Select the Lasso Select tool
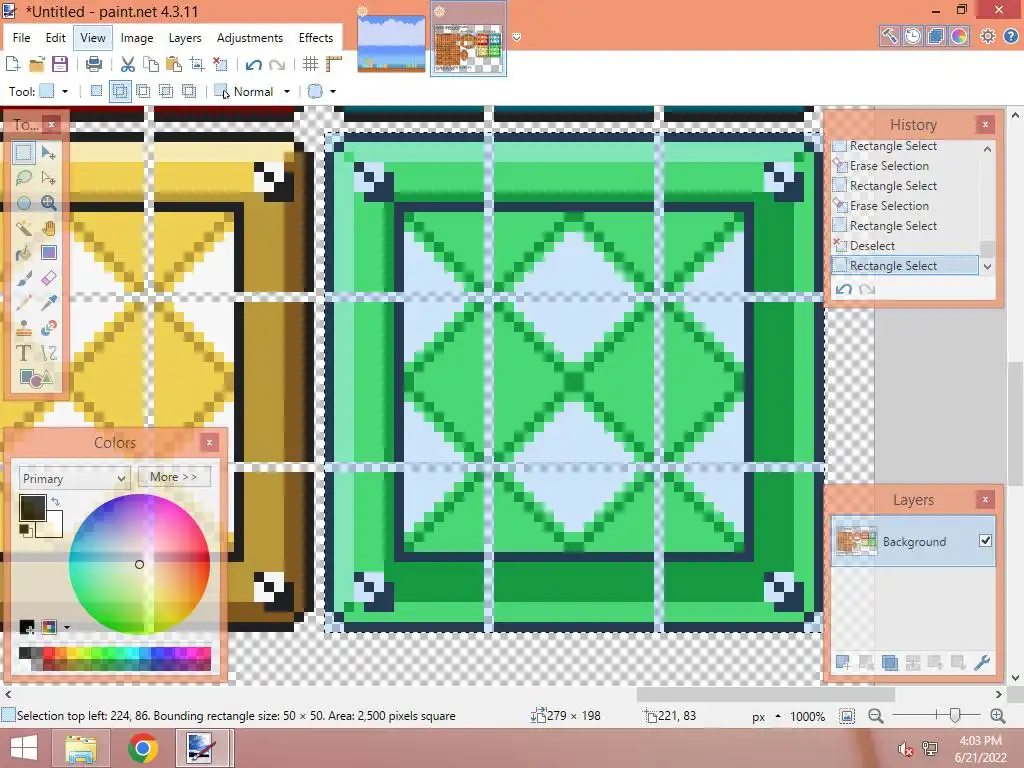Screen dimensions: 1024x768 pos(24,178)
